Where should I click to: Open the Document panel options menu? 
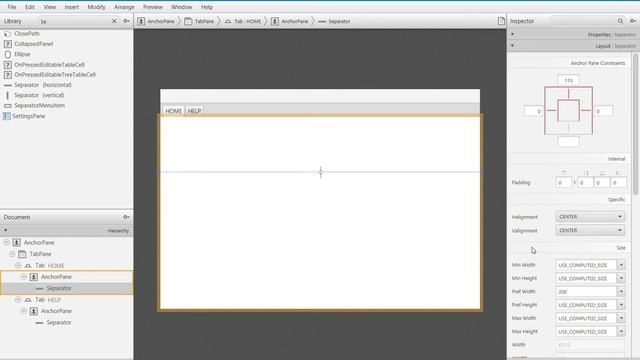click(x=127, y=217)
